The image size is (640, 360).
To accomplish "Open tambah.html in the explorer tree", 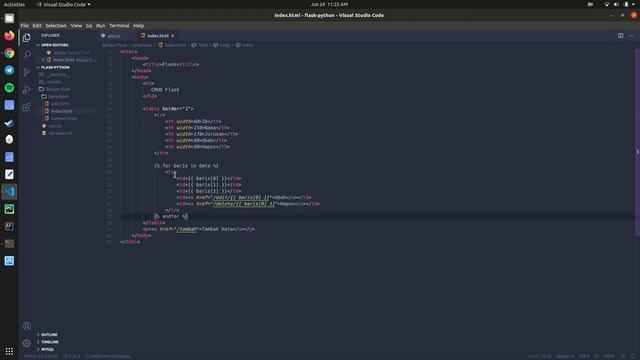I will [x=63, y=118].
